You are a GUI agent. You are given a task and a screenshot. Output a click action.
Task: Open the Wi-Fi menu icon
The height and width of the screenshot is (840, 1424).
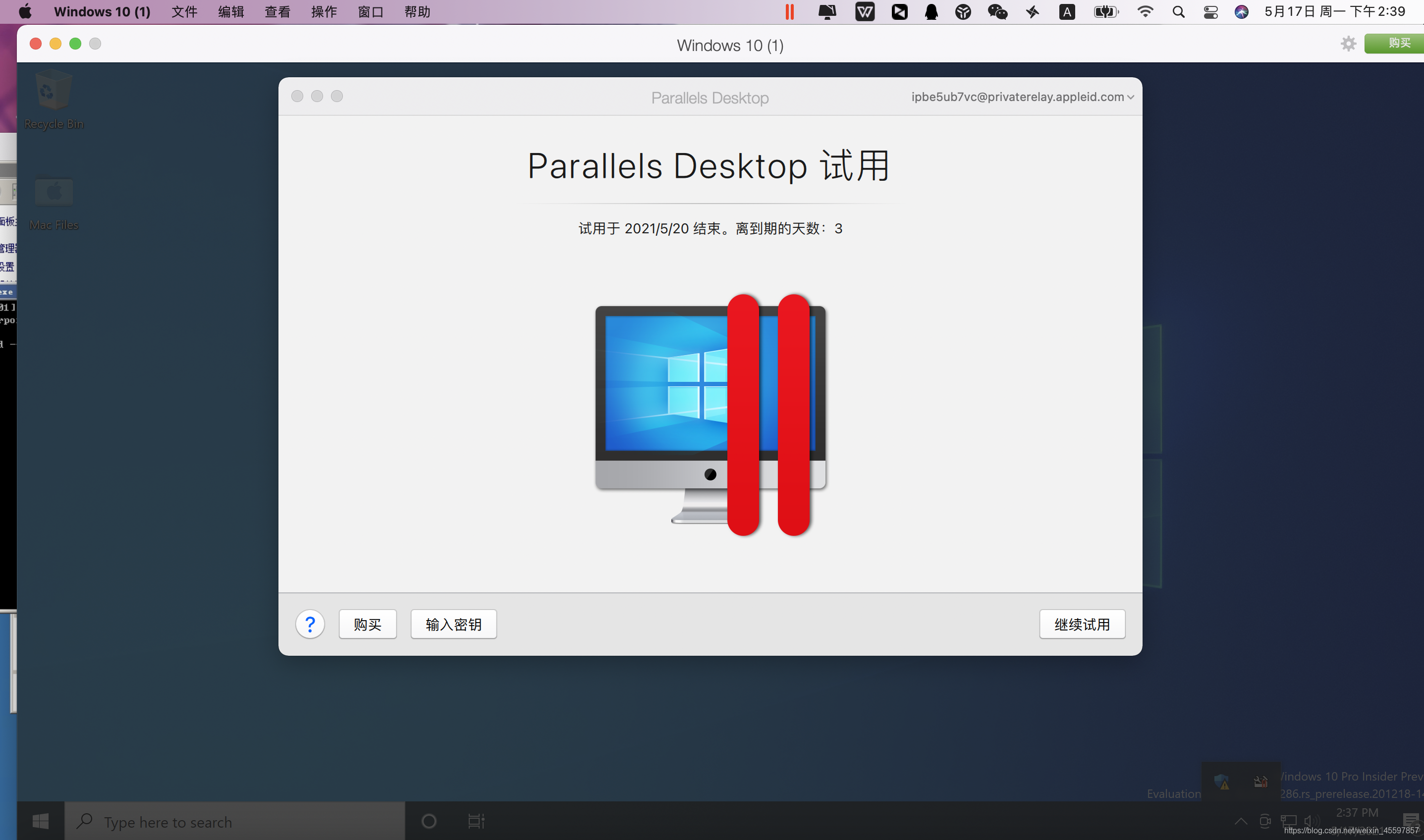pos(1145,12)
